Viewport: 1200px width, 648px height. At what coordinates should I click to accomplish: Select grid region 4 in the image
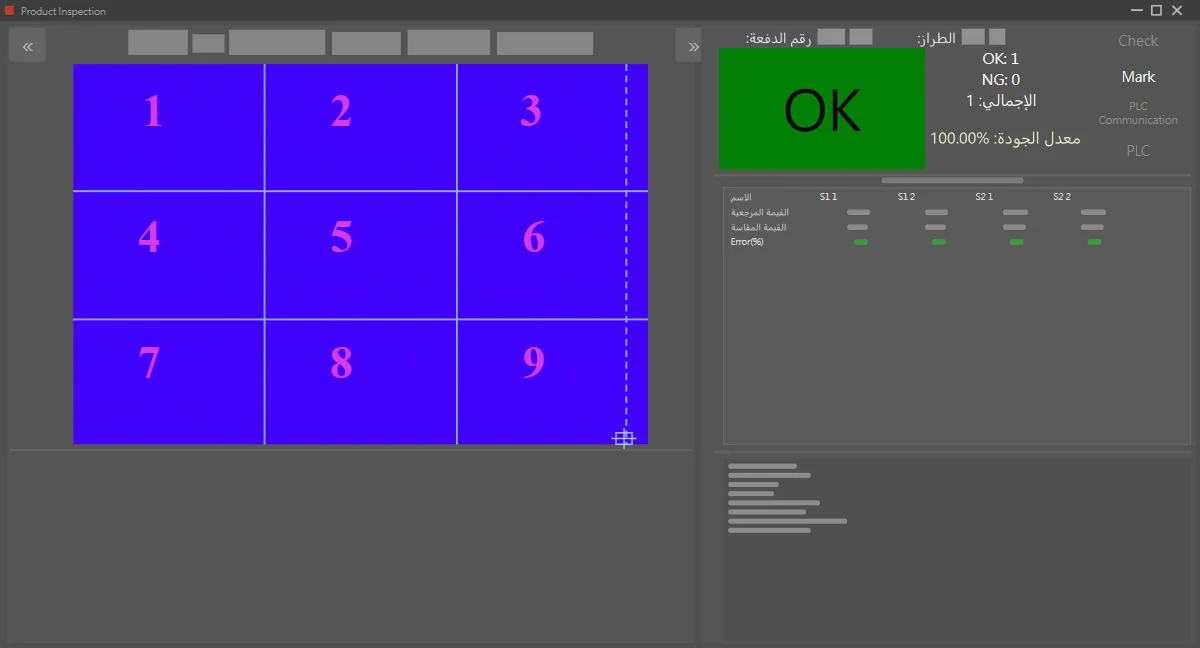(x=169, y=255)
